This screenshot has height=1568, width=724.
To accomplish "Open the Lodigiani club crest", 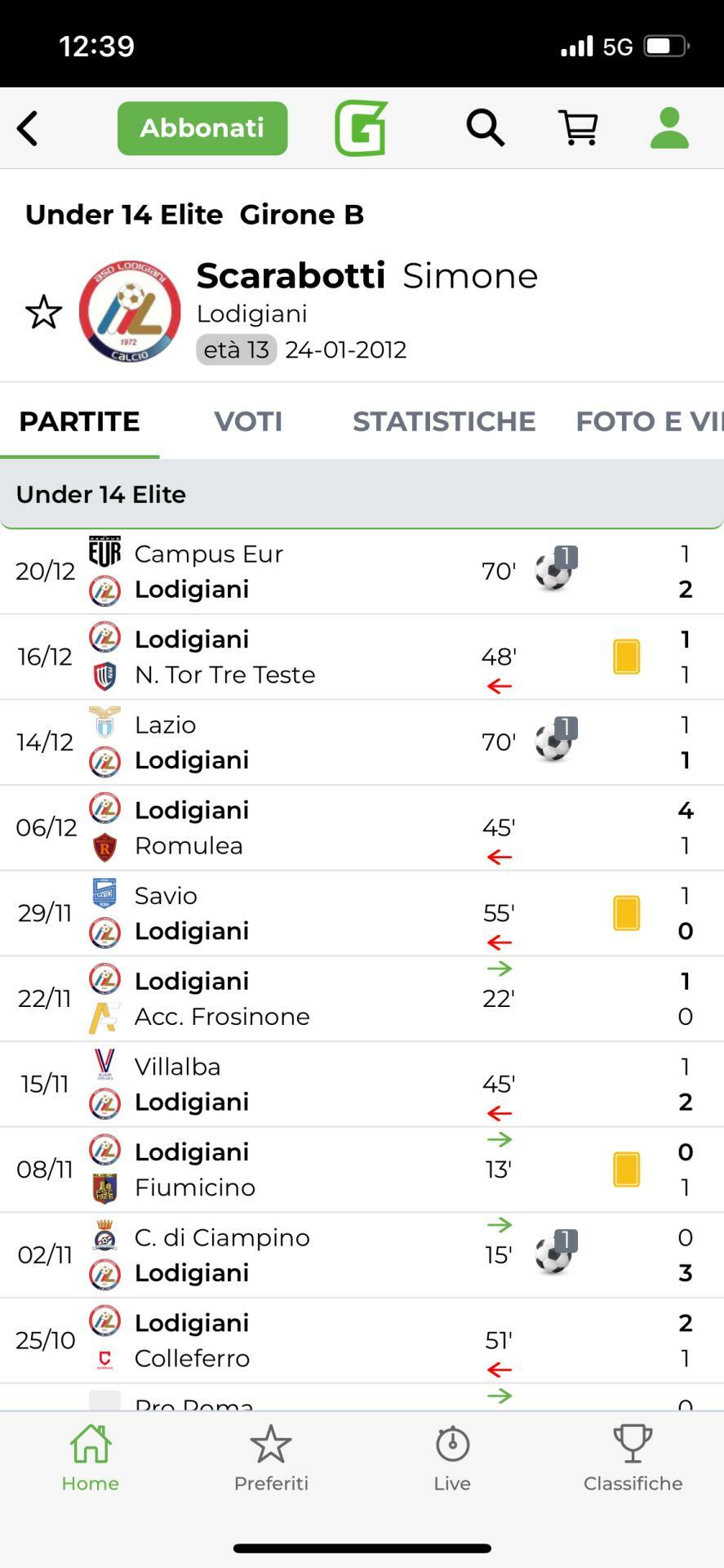I will pos(130,312).
